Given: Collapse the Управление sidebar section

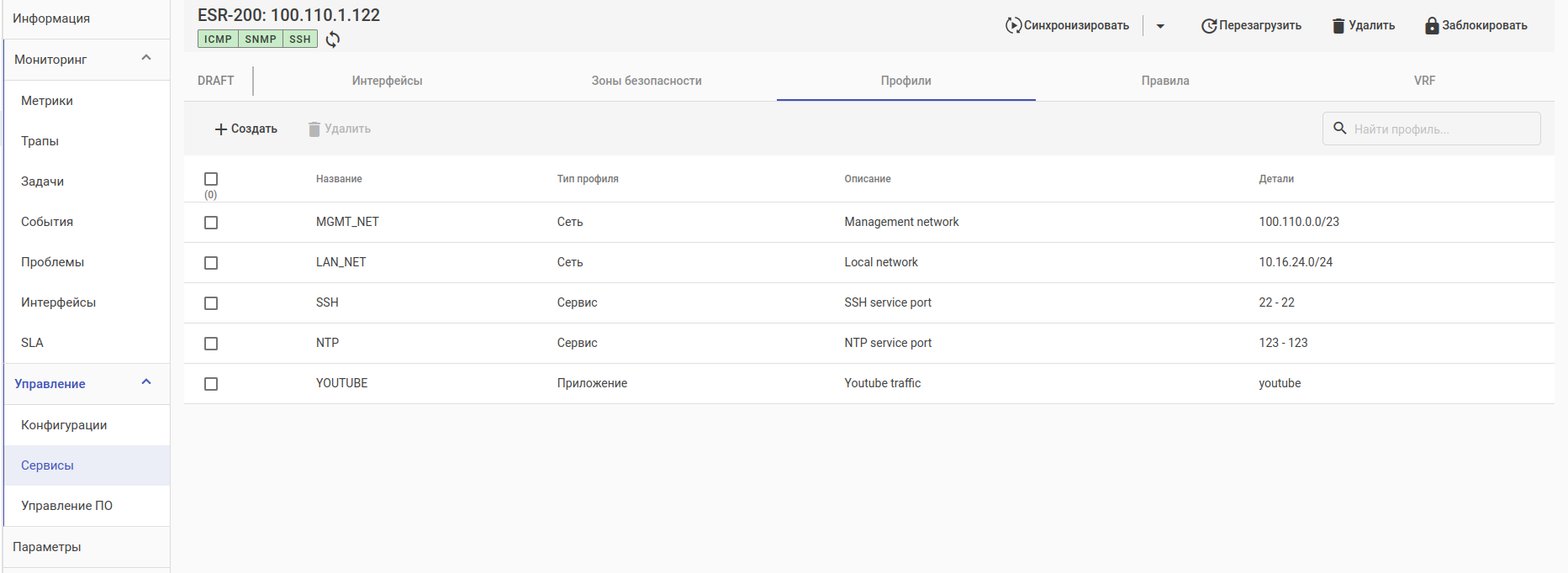Looking at the screenshot, I should coord(146,382).
